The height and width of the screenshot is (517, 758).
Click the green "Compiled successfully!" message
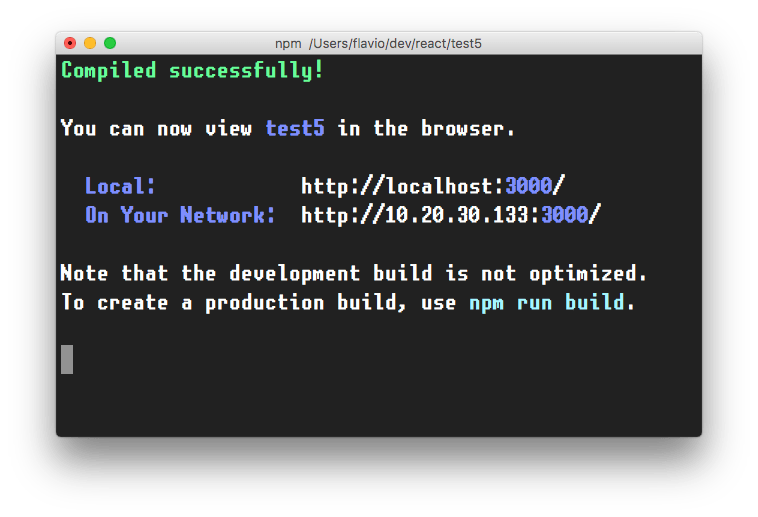[192, 71]
